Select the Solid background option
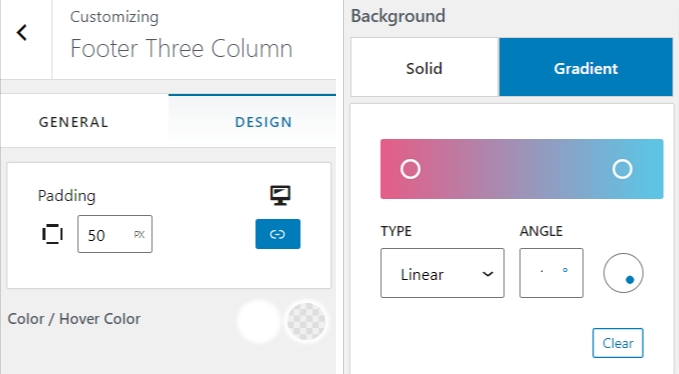Screen dimensions: 679x374 (x=424, y=68)
